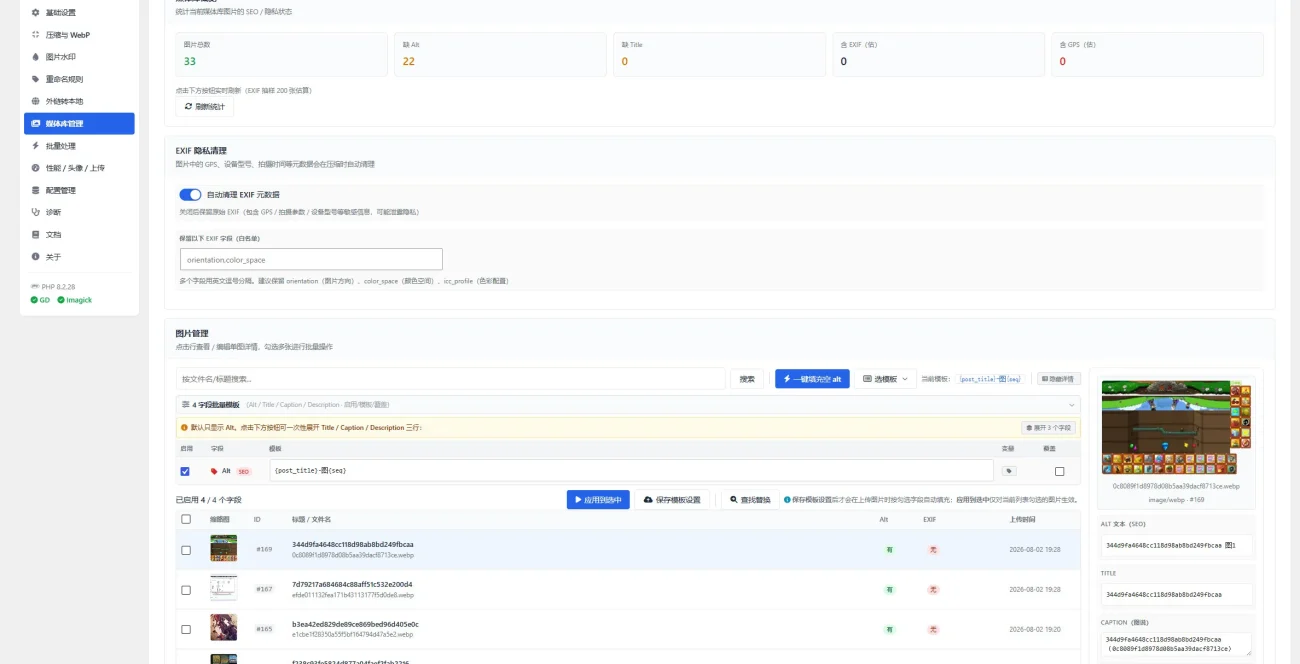Select the checkbox for image #165
1300x664 pixels.
(186, 630)
